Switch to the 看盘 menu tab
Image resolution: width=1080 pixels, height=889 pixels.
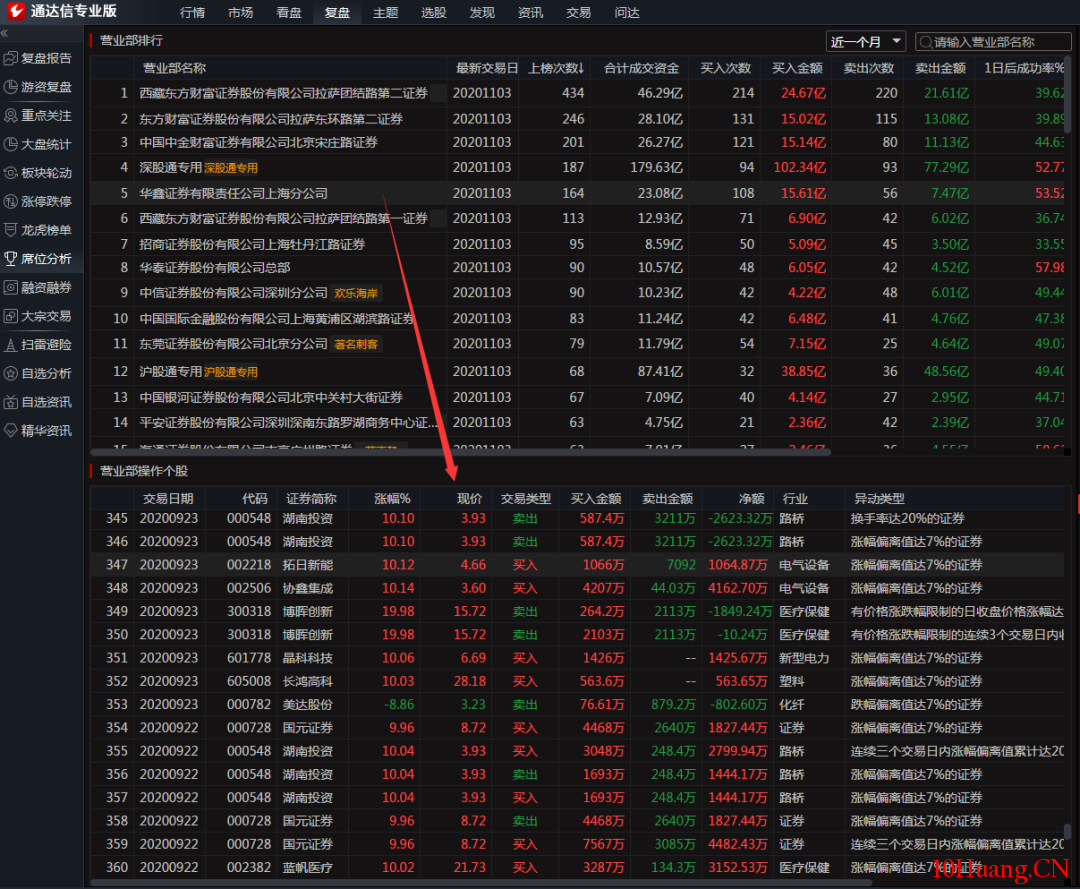tap(289, 12)
